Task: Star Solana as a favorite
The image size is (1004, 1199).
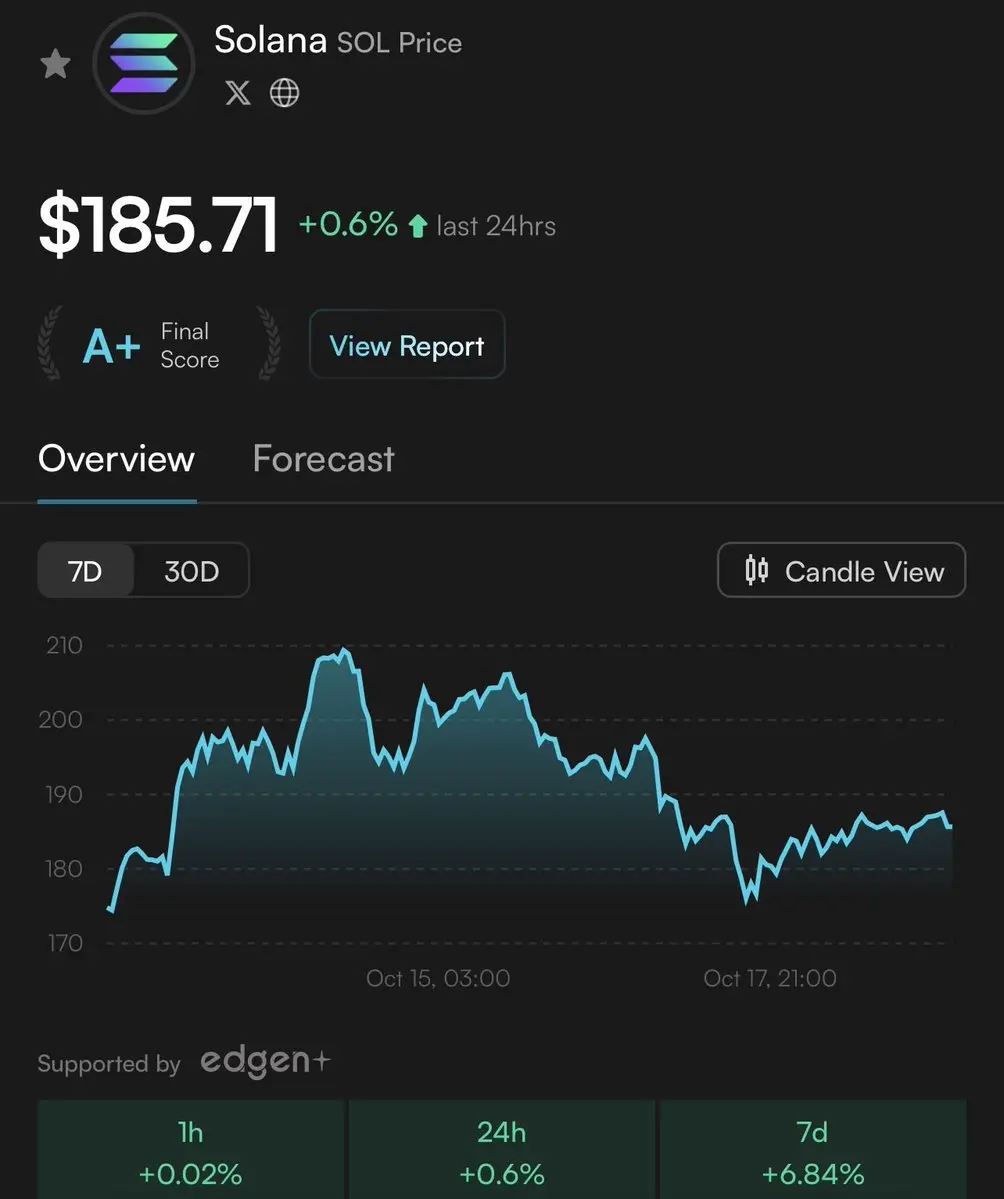Action: pyautogui.click(x=55, y=65)
